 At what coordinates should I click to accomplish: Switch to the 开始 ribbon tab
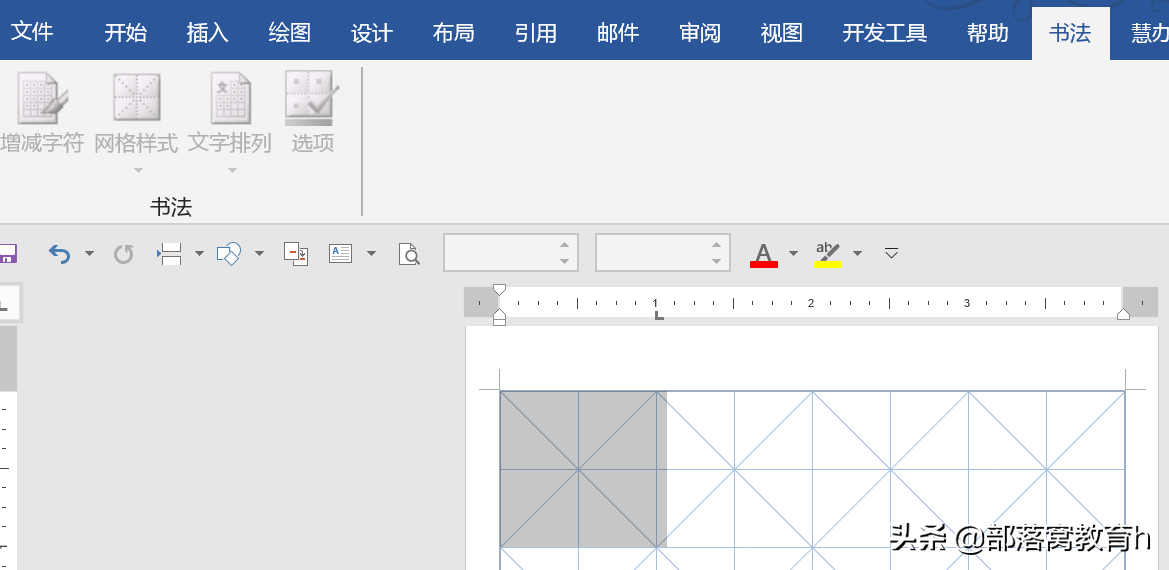pyautogui.click(x=125, y=33)
